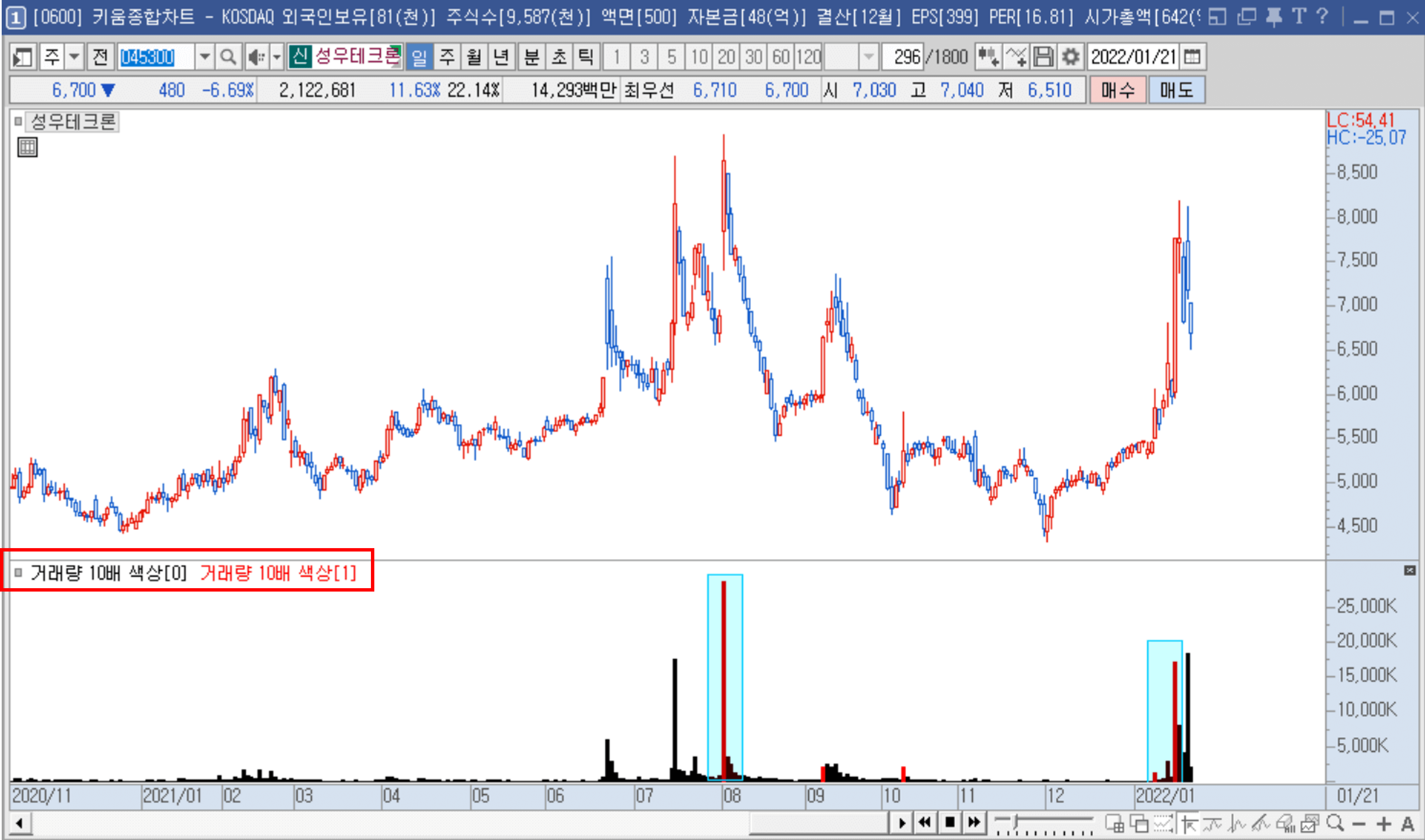1425x840 pixels.
Task: Select the 분 minute chart period
Action: click(531, 57)
